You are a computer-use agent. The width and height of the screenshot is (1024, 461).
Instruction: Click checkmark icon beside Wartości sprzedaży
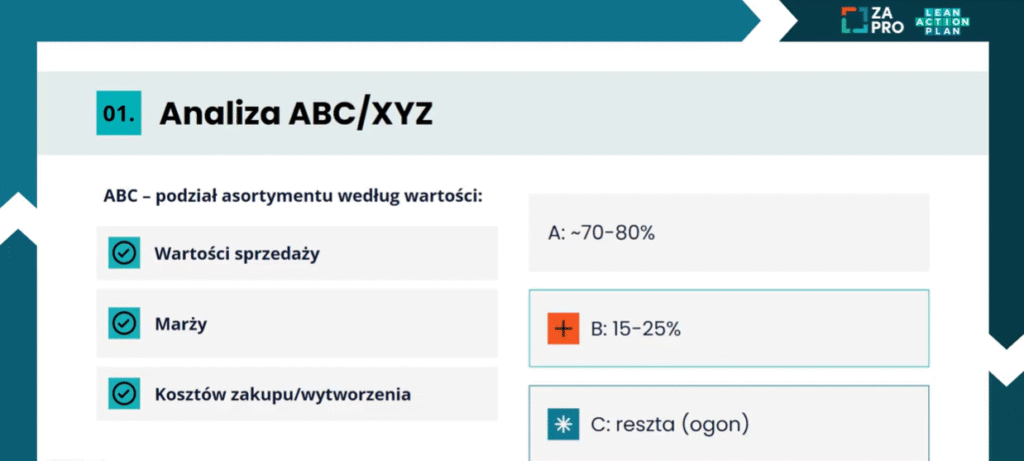click(124, 253)
